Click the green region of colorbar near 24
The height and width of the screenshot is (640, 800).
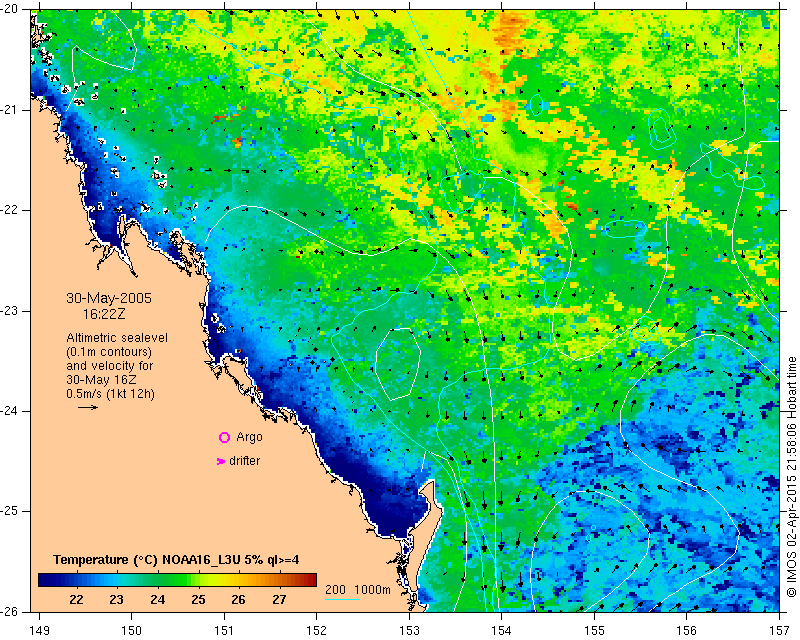[x=157, y=580]
